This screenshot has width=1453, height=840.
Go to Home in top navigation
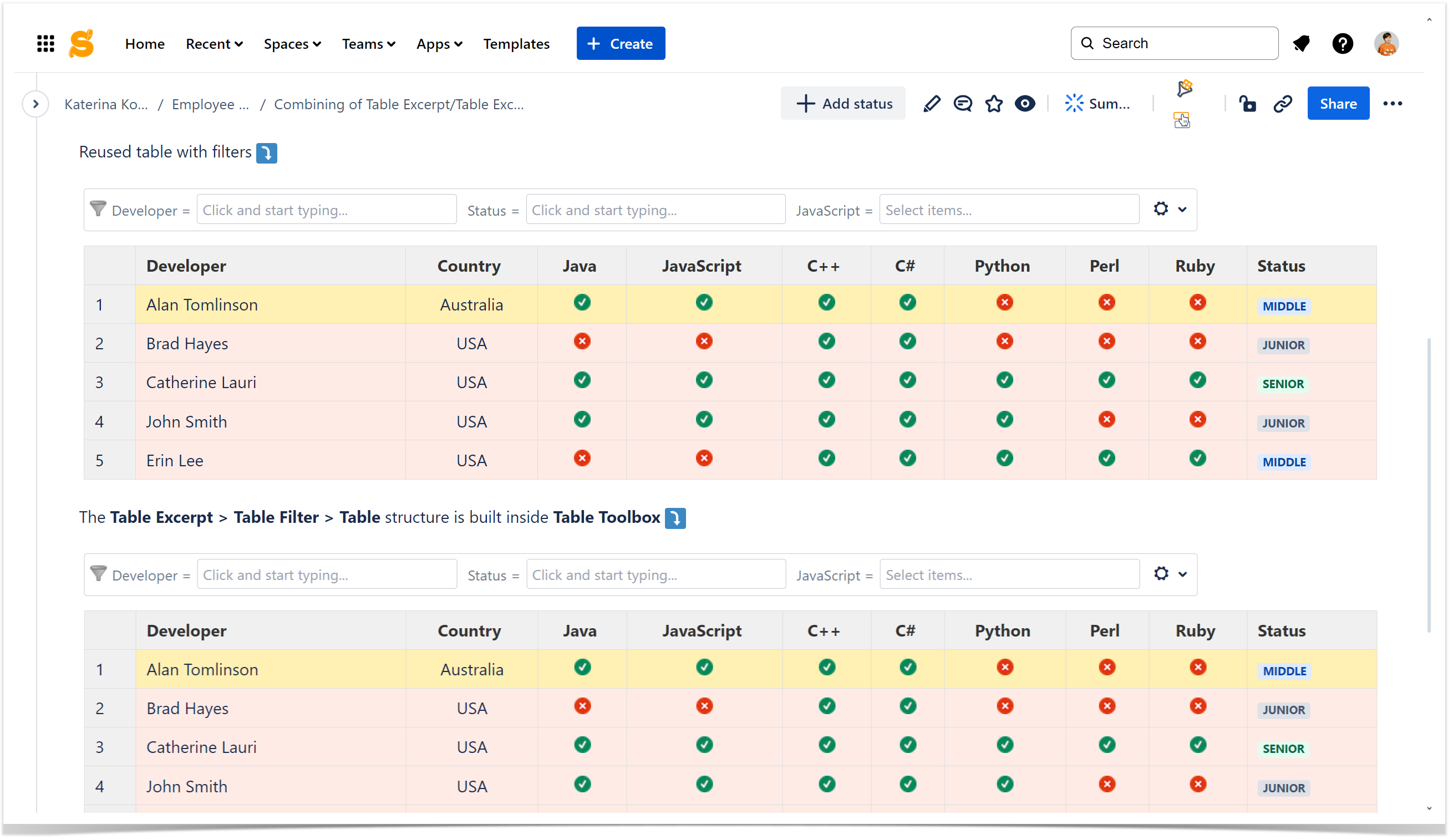pos(145,44)
